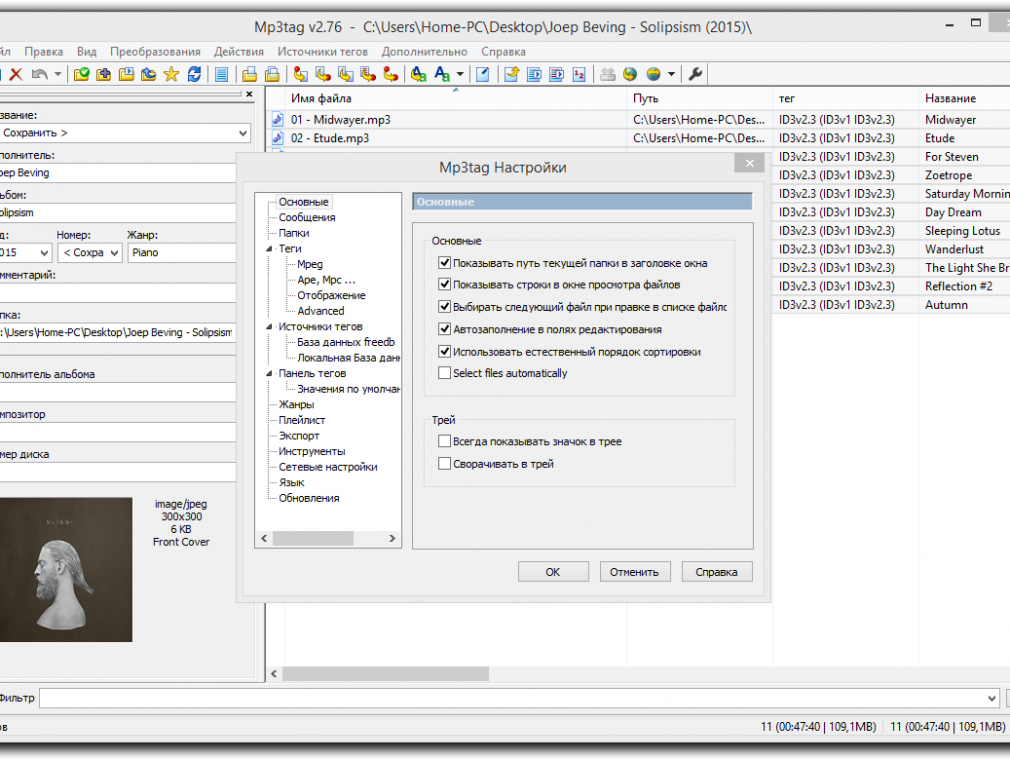Close the Mp3tag Настройки dialog
This screenshot has width=1010, height=761.
tap(750, 164)
